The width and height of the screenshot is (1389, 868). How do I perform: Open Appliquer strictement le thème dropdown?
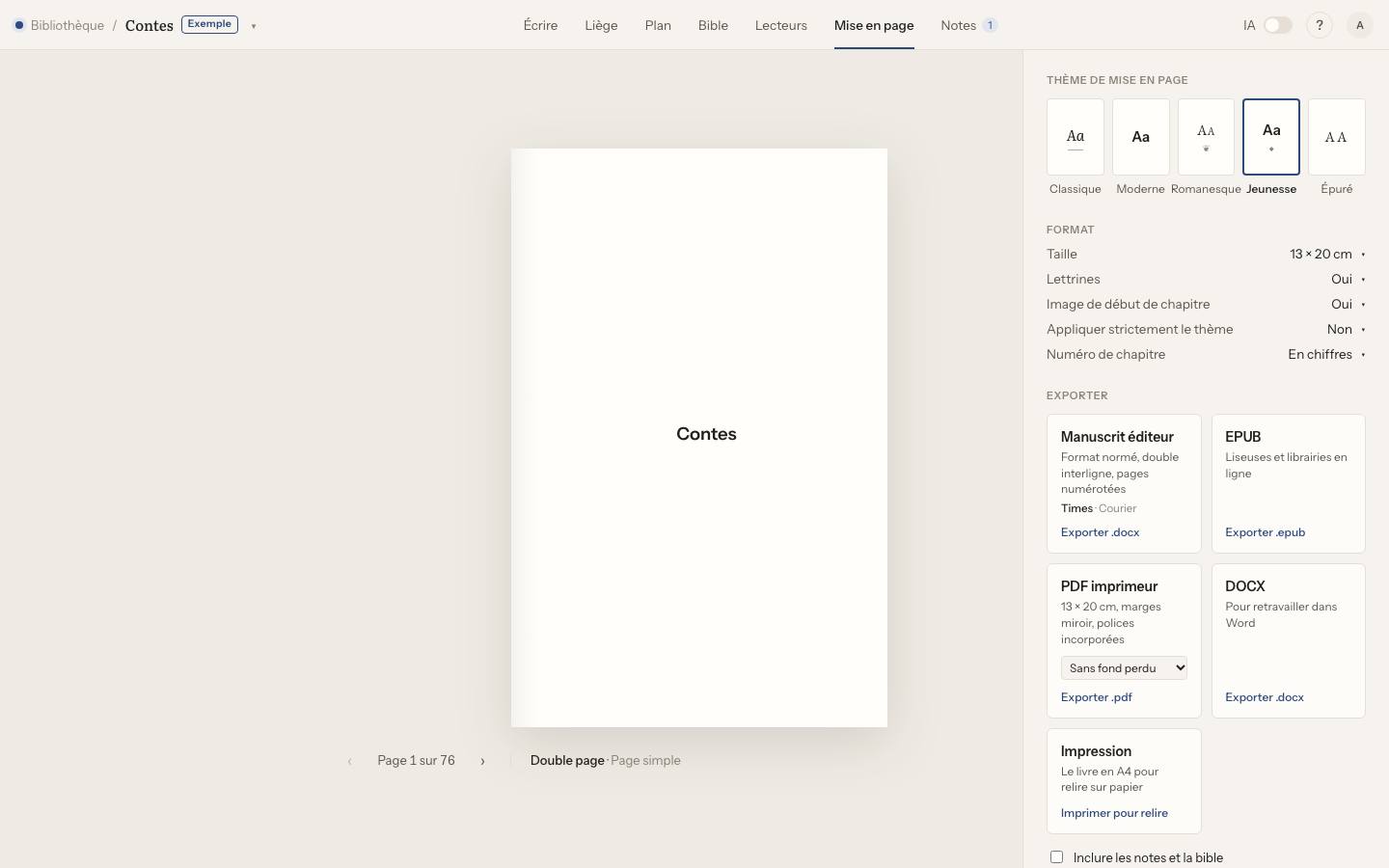pos(1347,330)
